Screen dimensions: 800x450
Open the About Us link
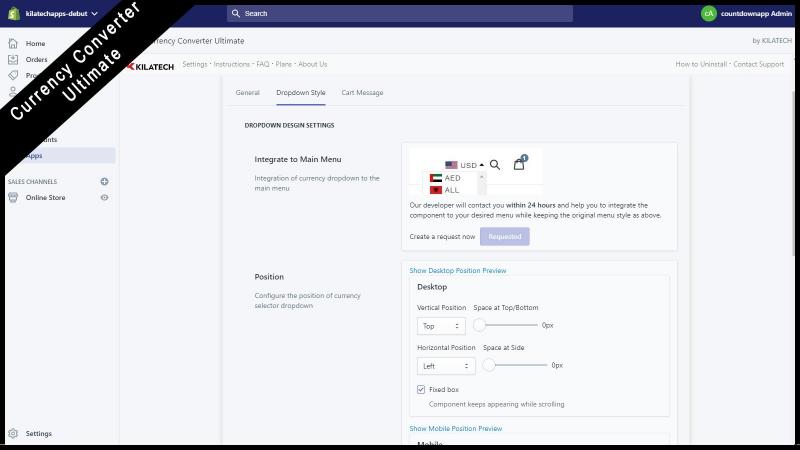(x=313, y=64)
